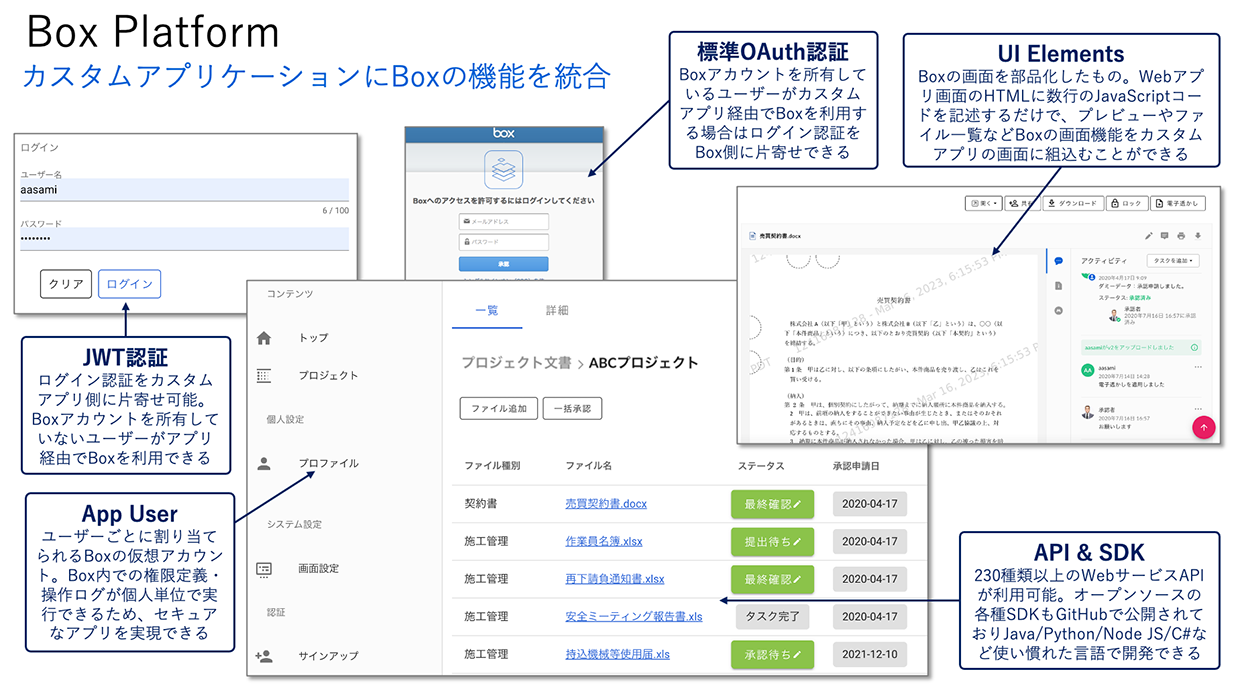This screenshot has width=1240, height=686.
Task: Open the 開く dropdown in the preview toolbar
Action: [x=983, y=203]
